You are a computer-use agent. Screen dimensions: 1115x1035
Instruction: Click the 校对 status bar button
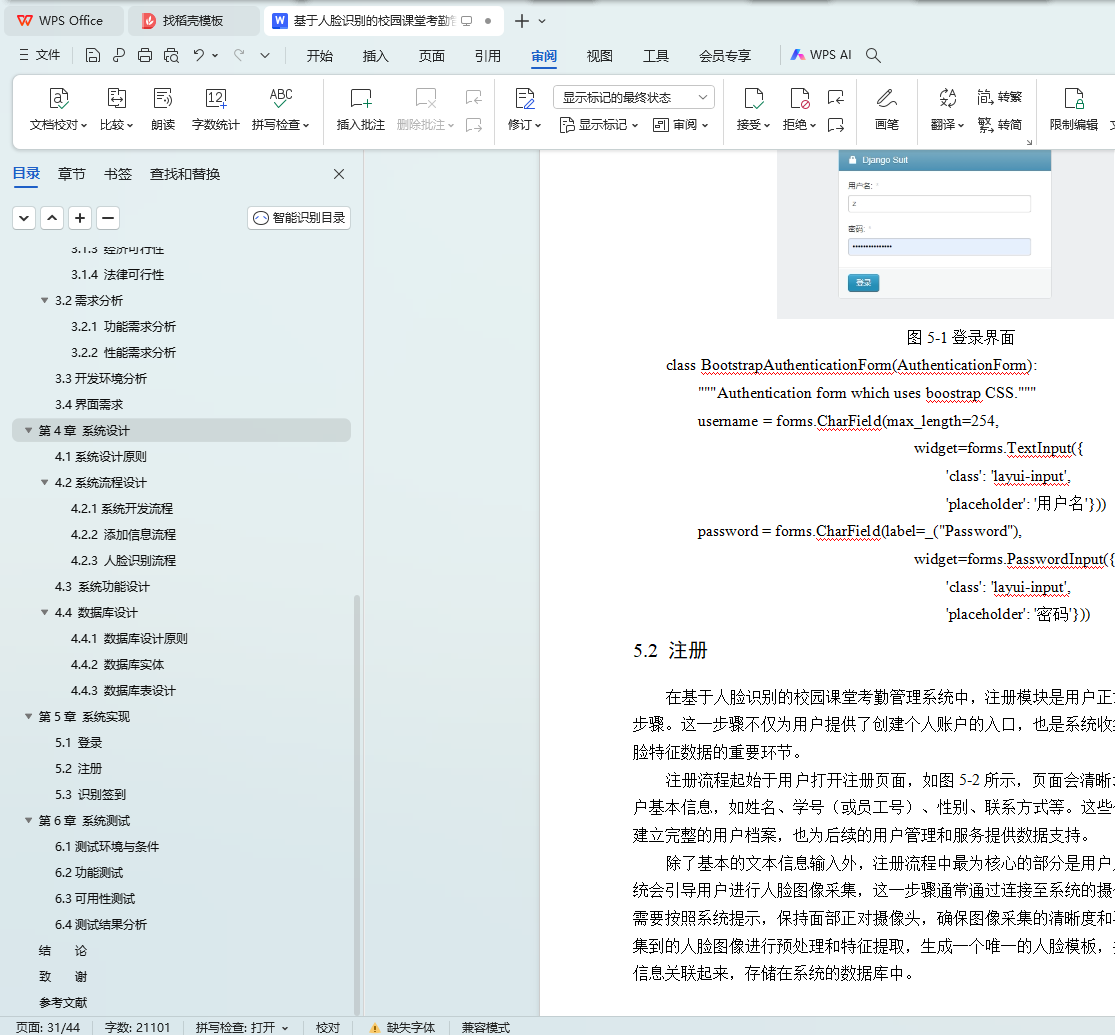click(x=328, y=1027)
